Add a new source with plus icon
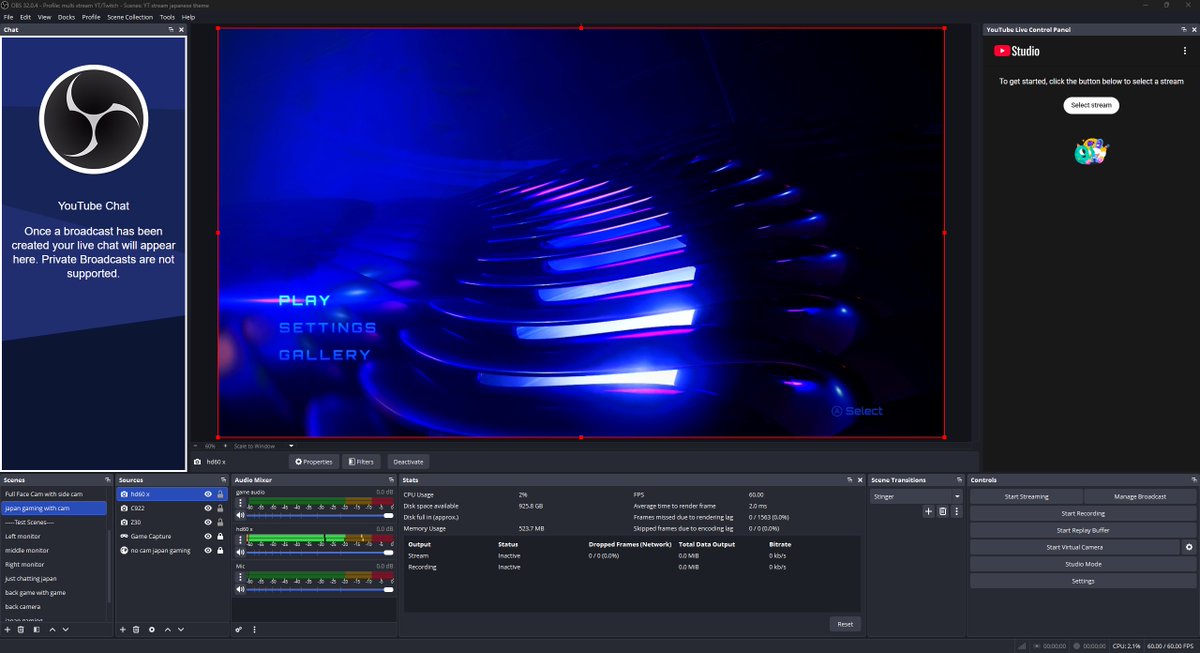The height and width of the screenshot is (653, 1200). [122, 629]
